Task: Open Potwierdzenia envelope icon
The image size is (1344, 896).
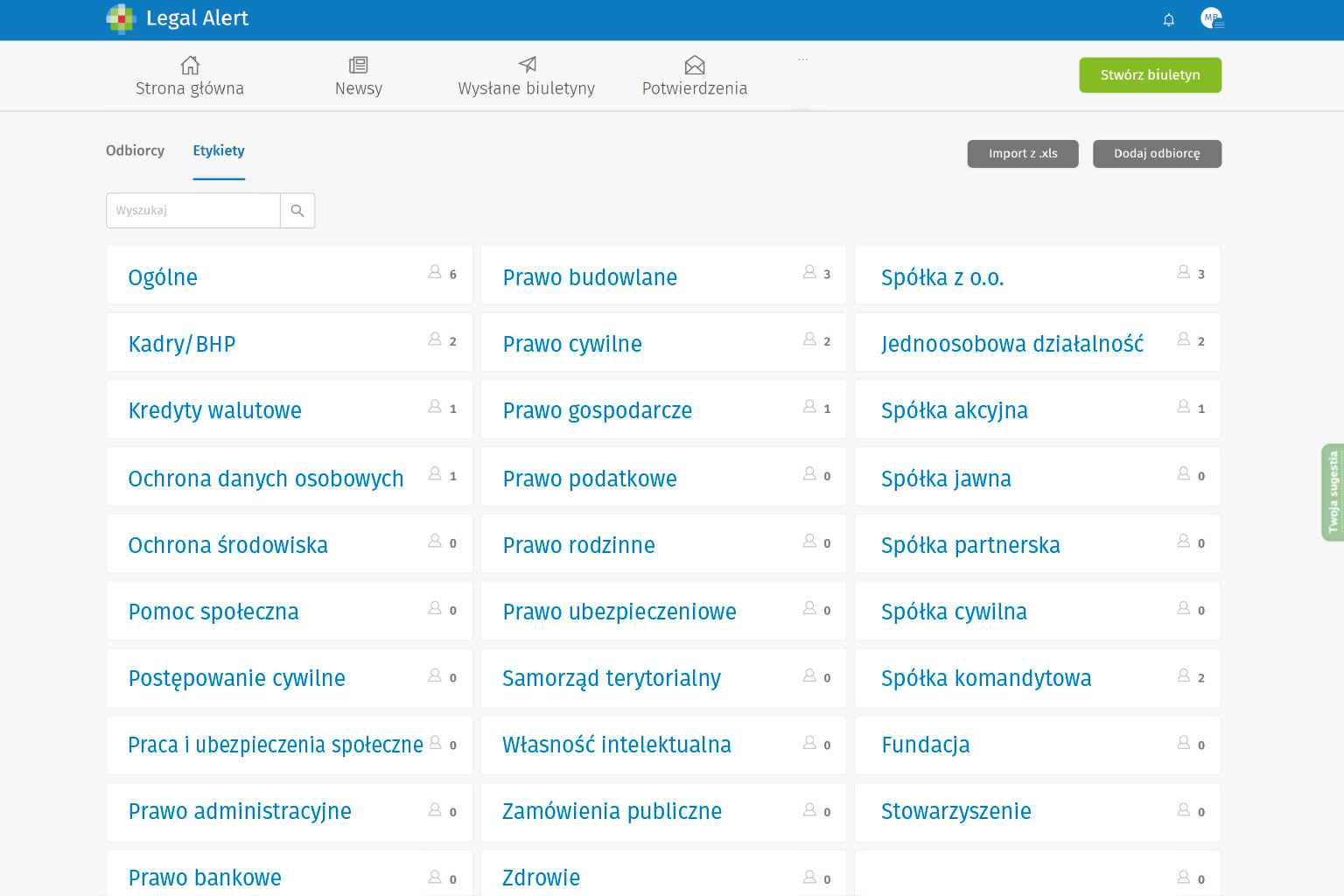Action: (x=695, y=66)
